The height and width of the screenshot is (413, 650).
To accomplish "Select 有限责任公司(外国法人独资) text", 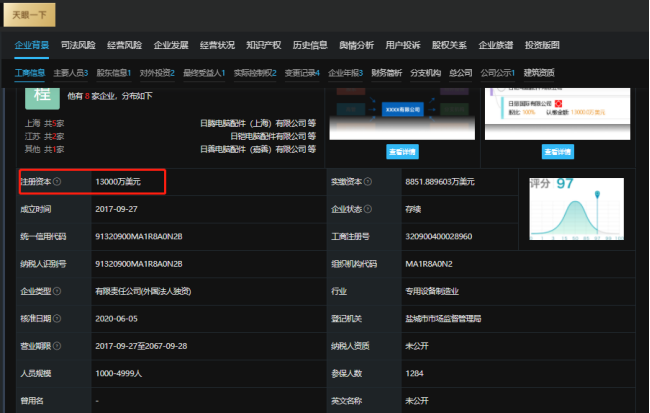I will click(x=143, y=291).
